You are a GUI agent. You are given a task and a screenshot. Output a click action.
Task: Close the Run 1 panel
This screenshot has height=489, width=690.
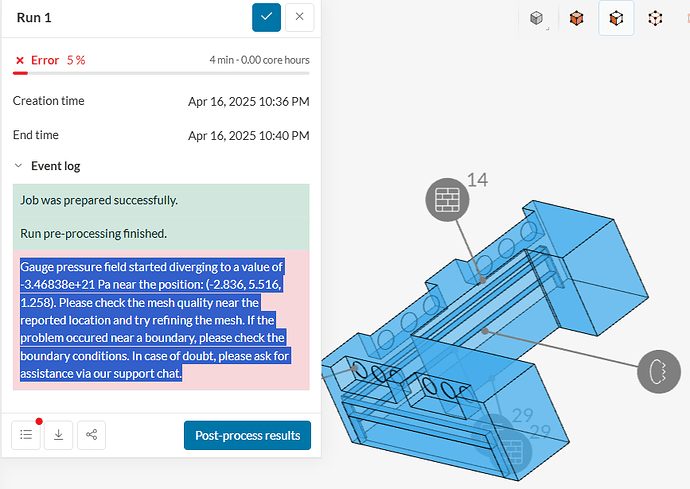(x=300, y=17)
